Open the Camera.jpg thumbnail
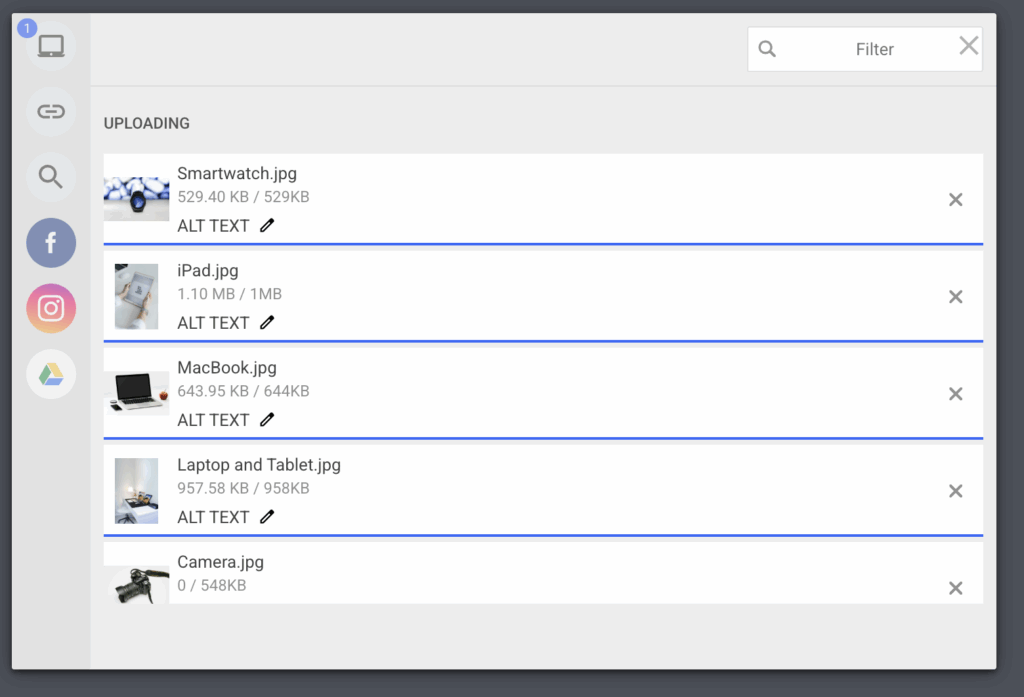 [136, 584]
